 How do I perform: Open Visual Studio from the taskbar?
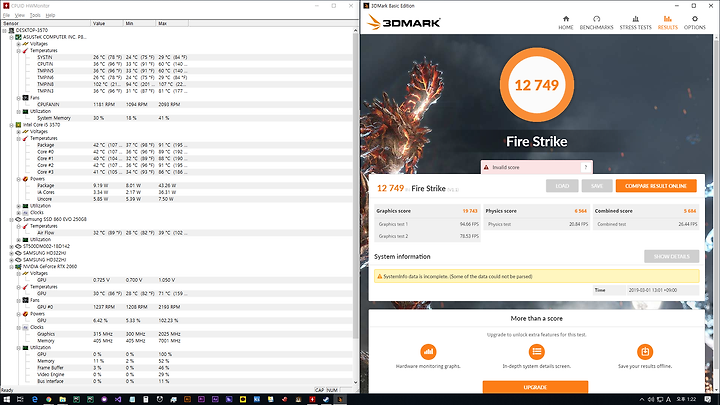coord(118,399)
